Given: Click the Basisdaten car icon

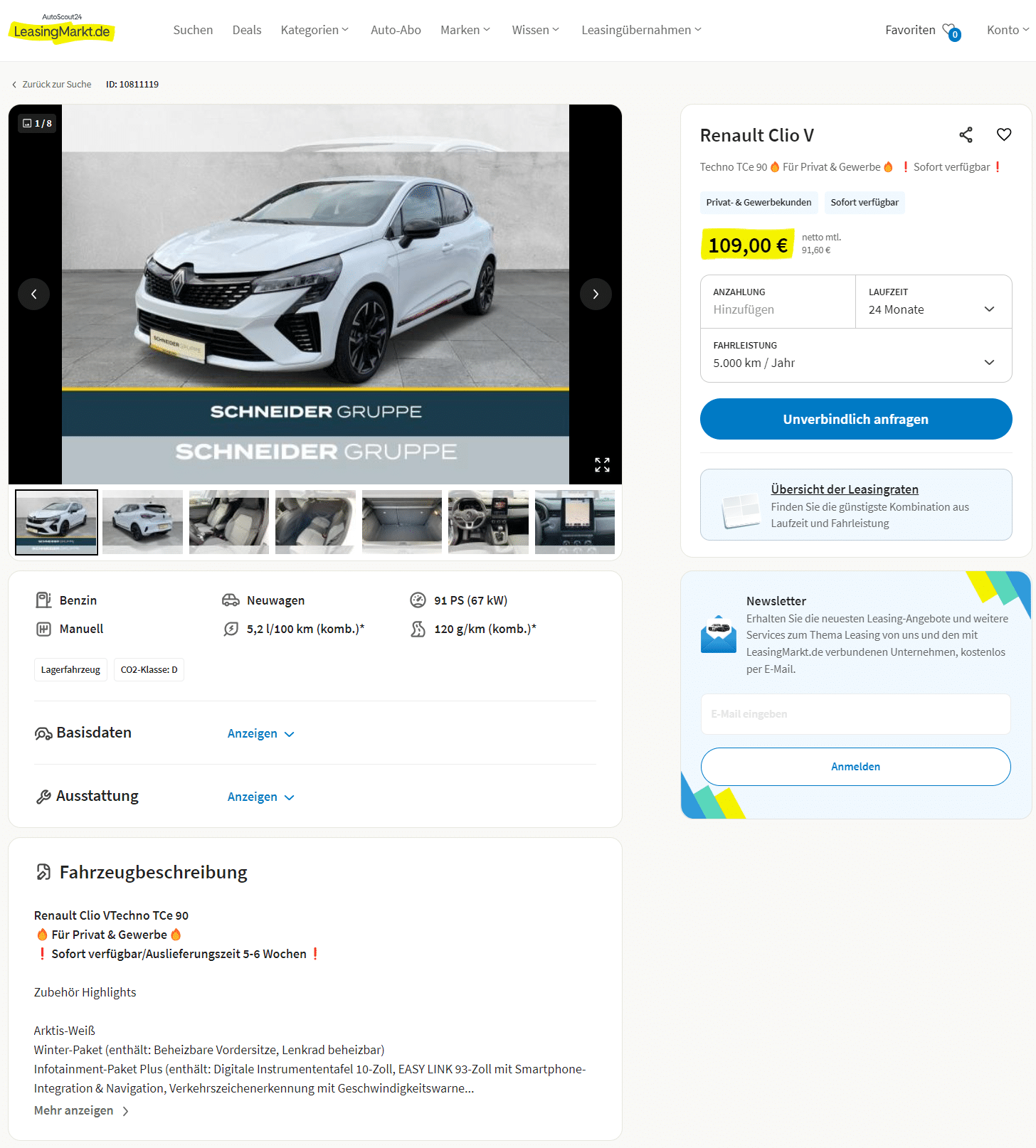Looking at the screenshot, I should (43, 733).
